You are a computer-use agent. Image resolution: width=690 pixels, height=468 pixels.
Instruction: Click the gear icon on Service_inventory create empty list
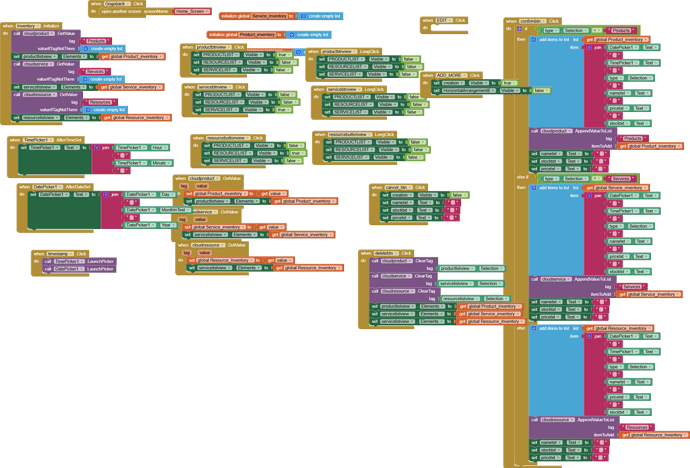tap(301, 17)
